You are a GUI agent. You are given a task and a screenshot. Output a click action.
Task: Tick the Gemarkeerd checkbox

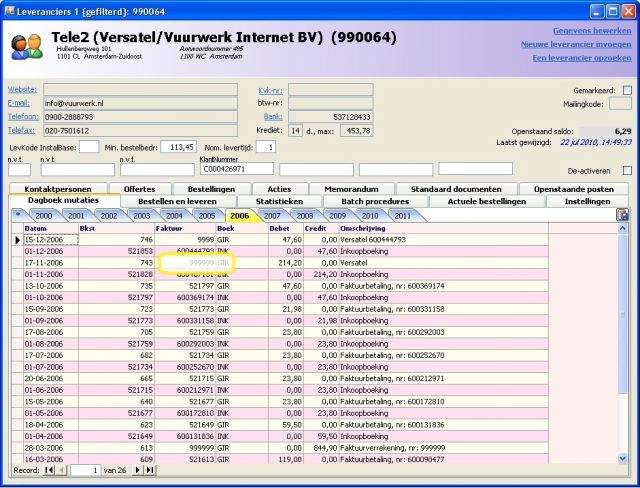point(626,90)
